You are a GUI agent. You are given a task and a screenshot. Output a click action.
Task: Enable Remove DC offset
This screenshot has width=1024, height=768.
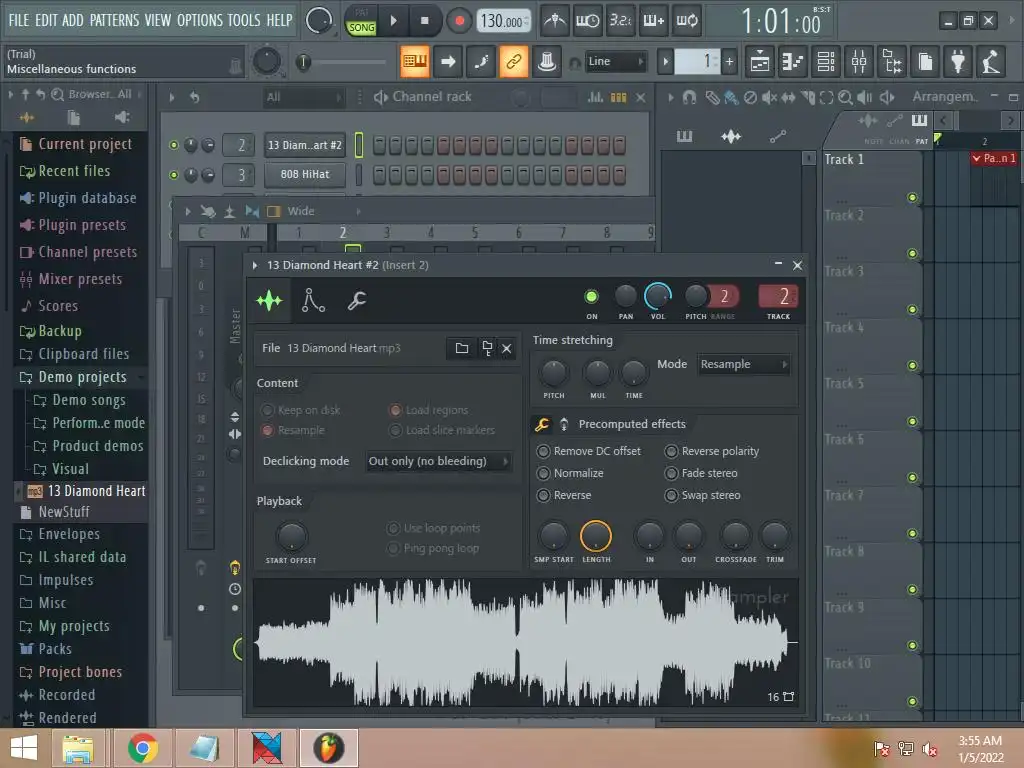click(543, 451)
